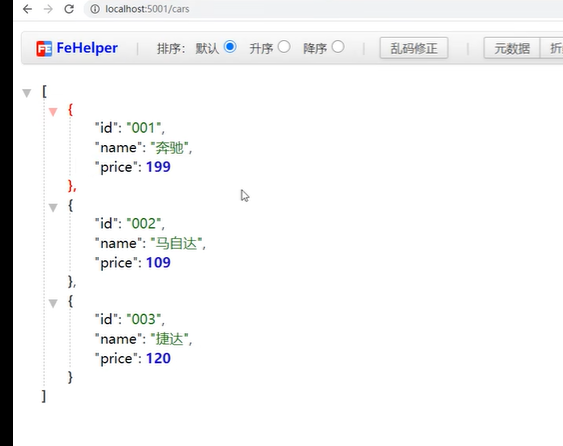563x446 pixels.
Task: Go back using browser back arrow
Action: pyautogui.click(x=27, y=9)
